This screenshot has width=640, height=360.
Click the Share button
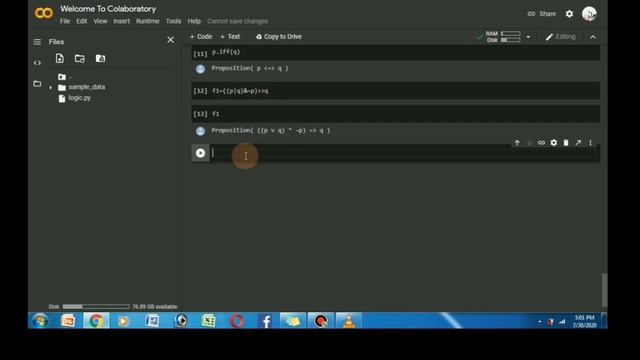coord(542,14)
